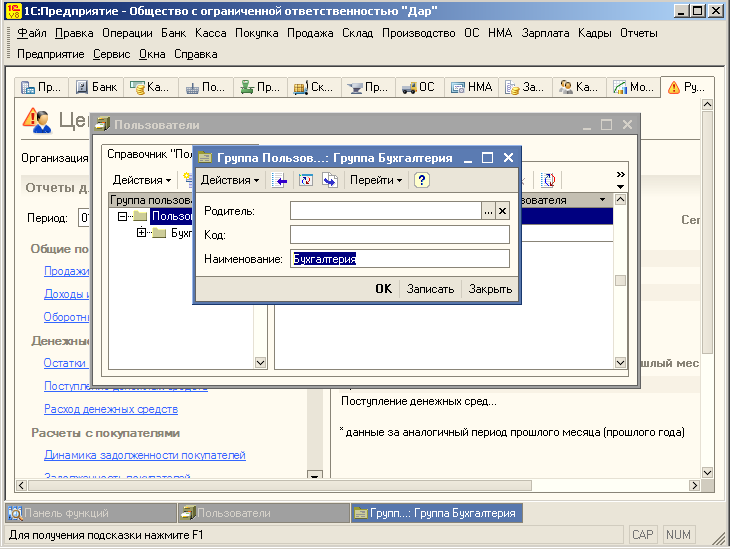Click the re-read data icon in group dialog

tap(306, 180)
